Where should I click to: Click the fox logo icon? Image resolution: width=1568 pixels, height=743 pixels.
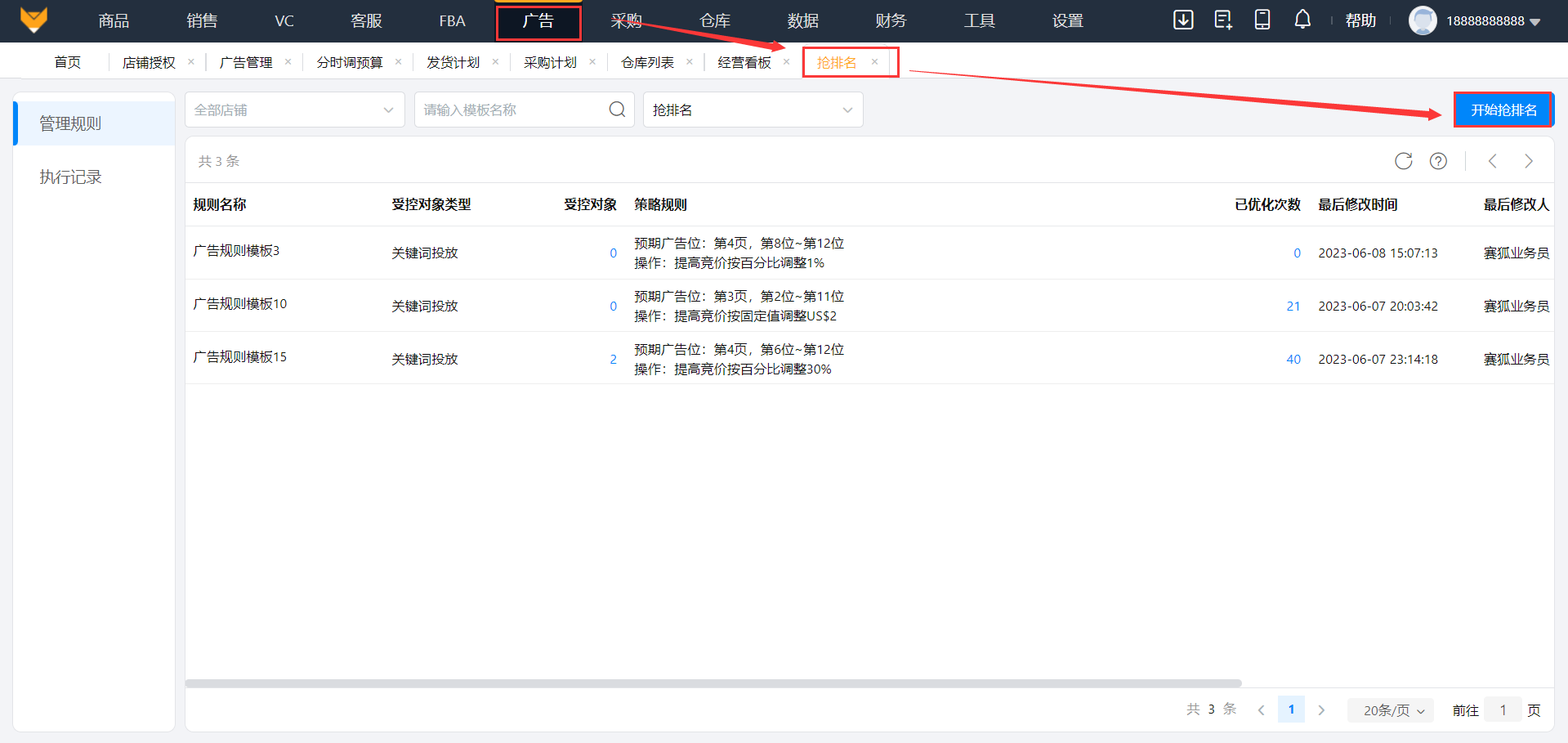(x=34, y=20)
